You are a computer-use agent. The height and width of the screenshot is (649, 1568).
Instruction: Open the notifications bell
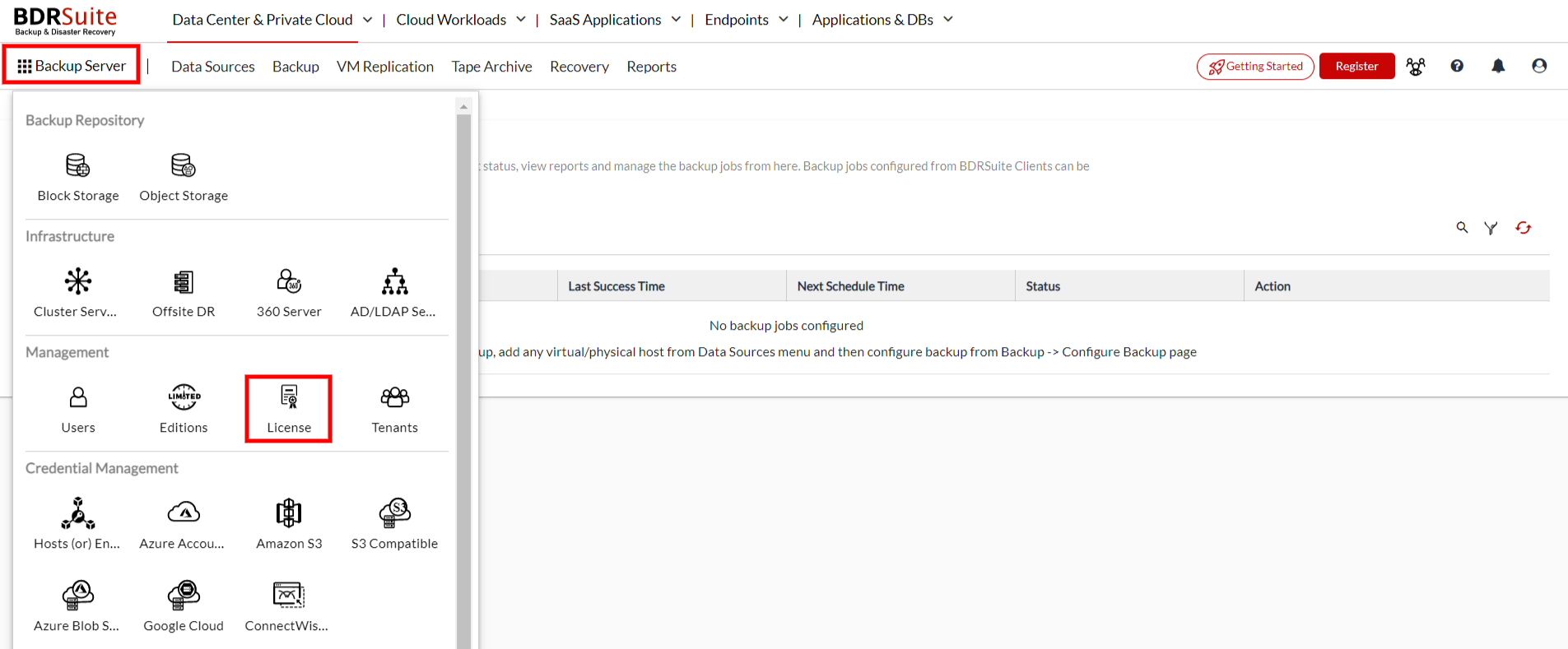point(1498,66)
